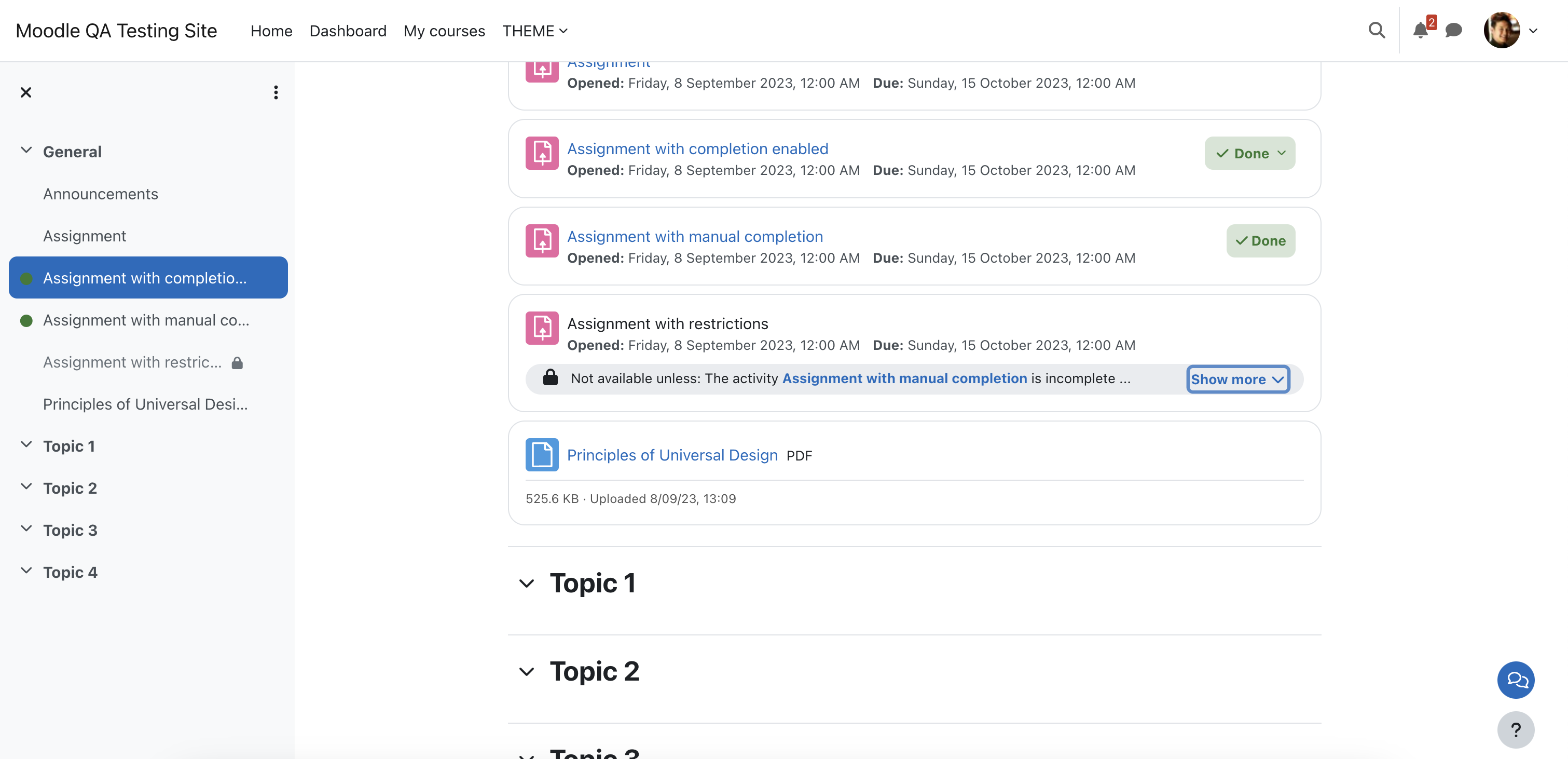The height and width of the screenshot is (759, 1568).
Task: Select Topic 4 label in course index
Action: pos(70,572)
